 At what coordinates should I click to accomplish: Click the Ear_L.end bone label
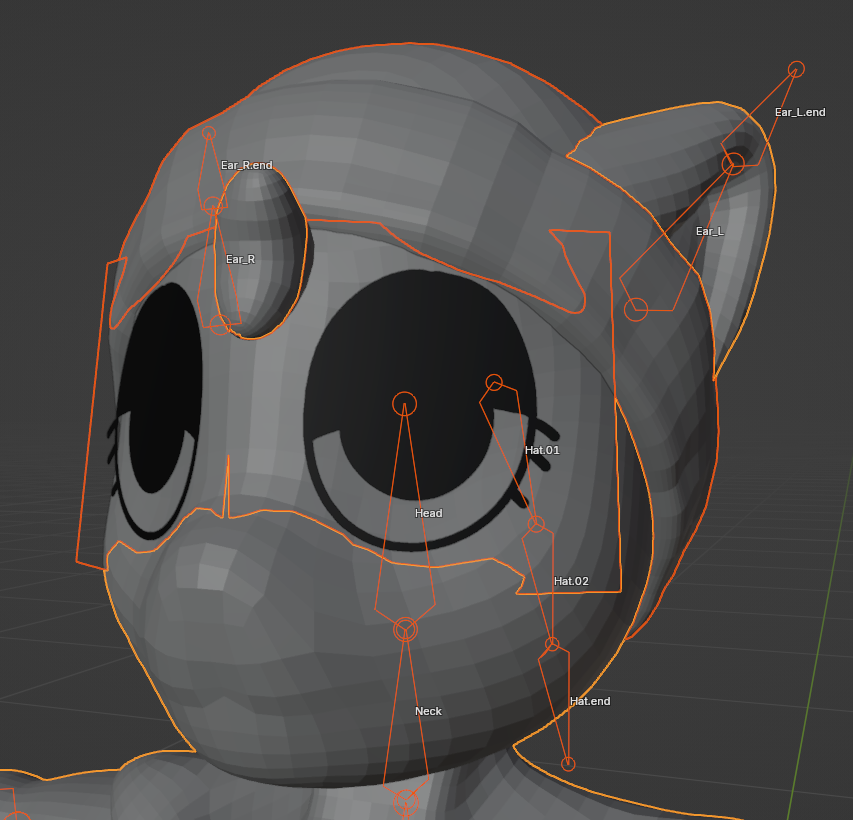point(800,112)
